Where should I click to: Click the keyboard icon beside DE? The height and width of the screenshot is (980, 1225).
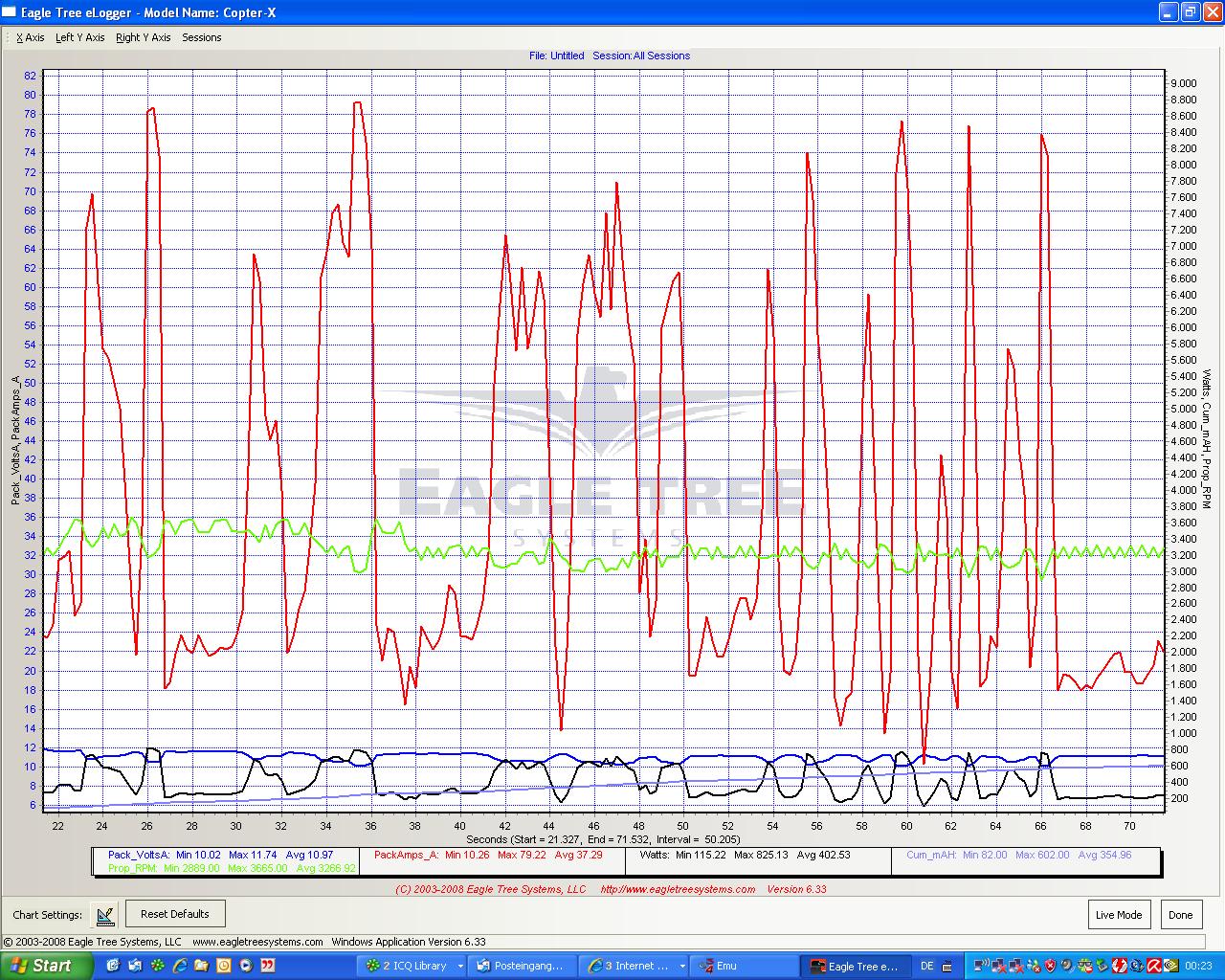coord(947,967)
